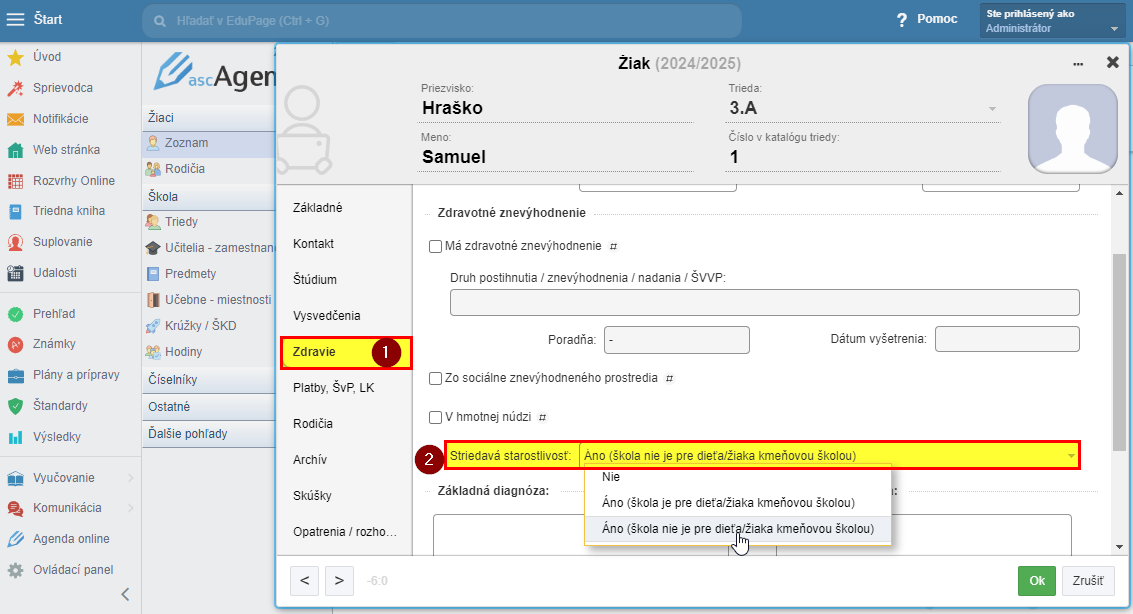Open Notifikácie envelope icon
The image size is (1133, 614).
tap(15, 119)
